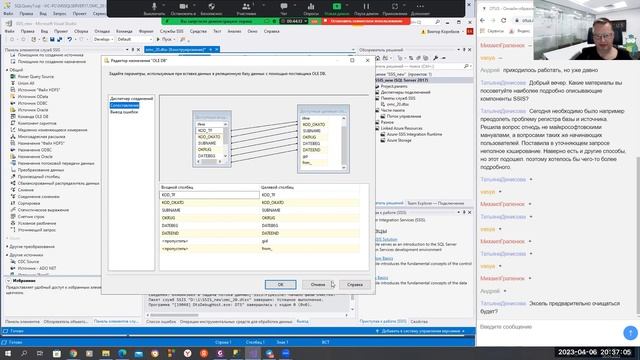Viewport: 640px width, 360px height.
Task: Click the Отмена button in the dialog
Action: point(318,284)
